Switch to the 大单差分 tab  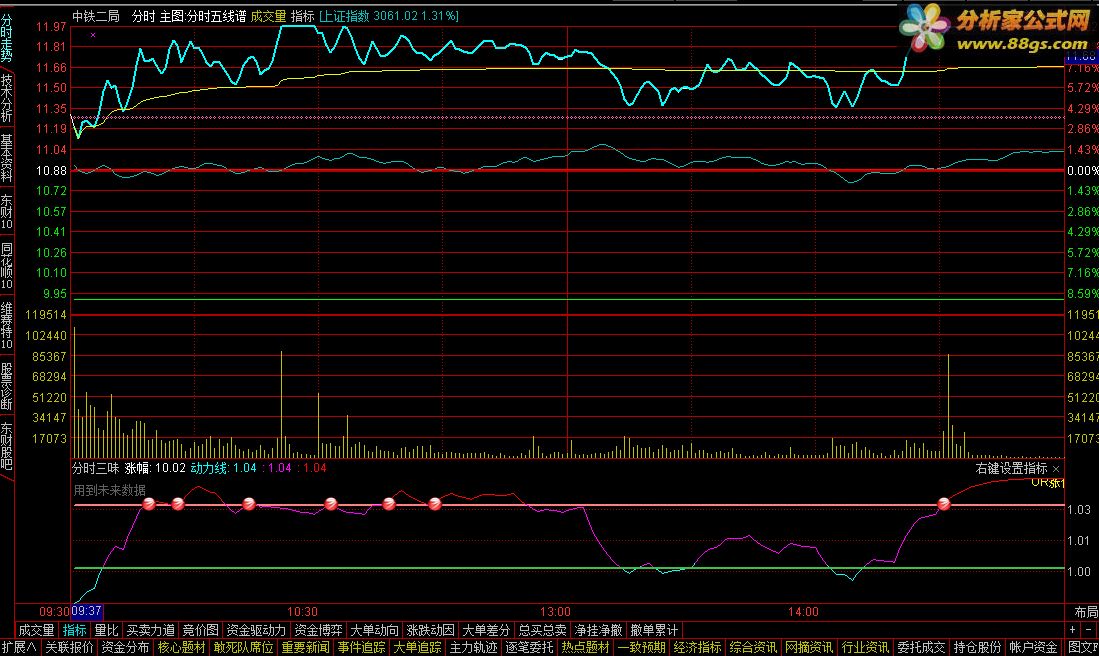click(x=486, y=629)
